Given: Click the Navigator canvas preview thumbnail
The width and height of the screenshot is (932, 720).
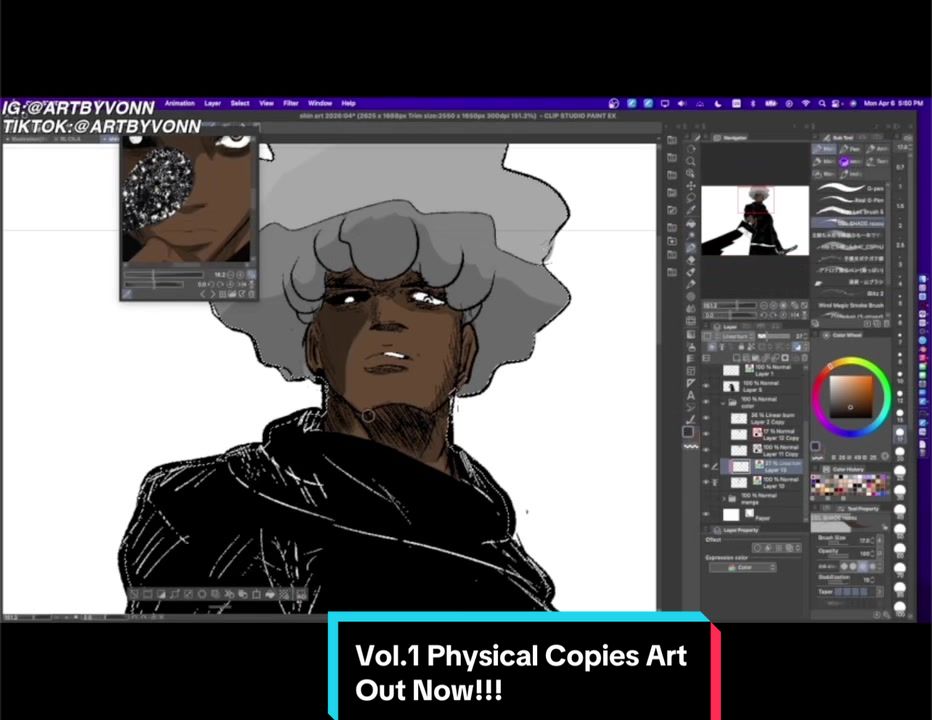Looking at the screenshot, I should click(755, 220).
